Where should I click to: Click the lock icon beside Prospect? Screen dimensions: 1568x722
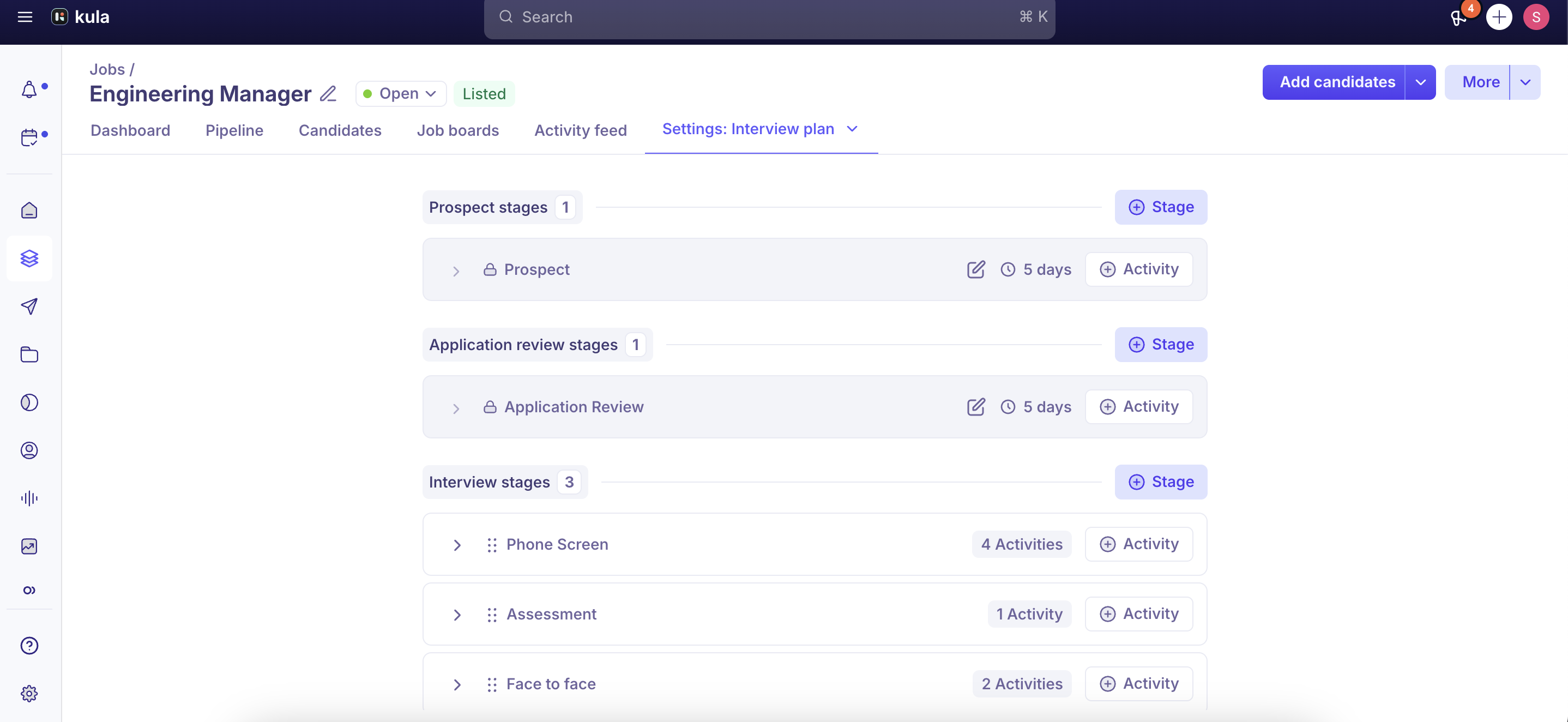[490, 269]
